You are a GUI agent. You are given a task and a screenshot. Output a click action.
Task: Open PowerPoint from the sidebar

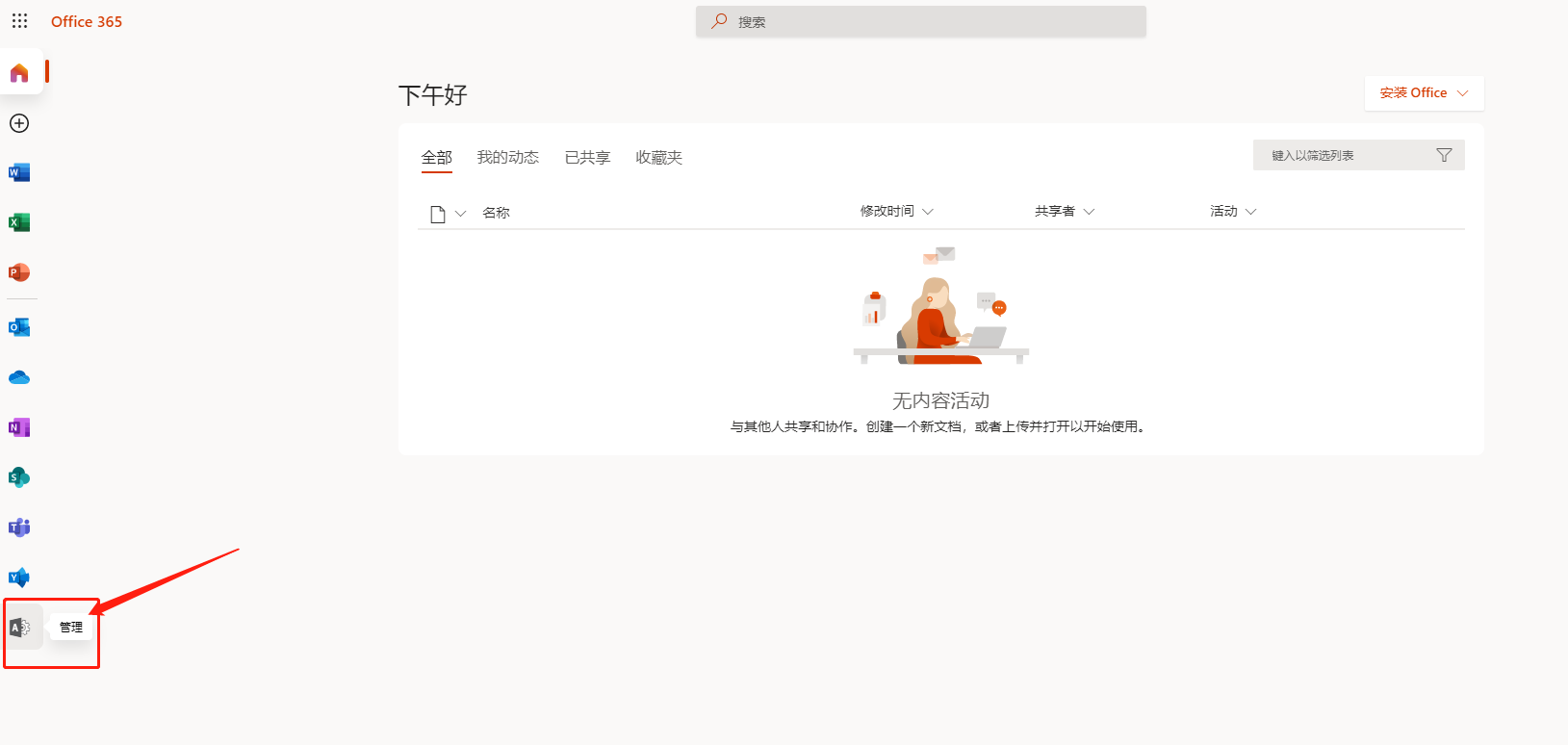(x=19, y=272)
